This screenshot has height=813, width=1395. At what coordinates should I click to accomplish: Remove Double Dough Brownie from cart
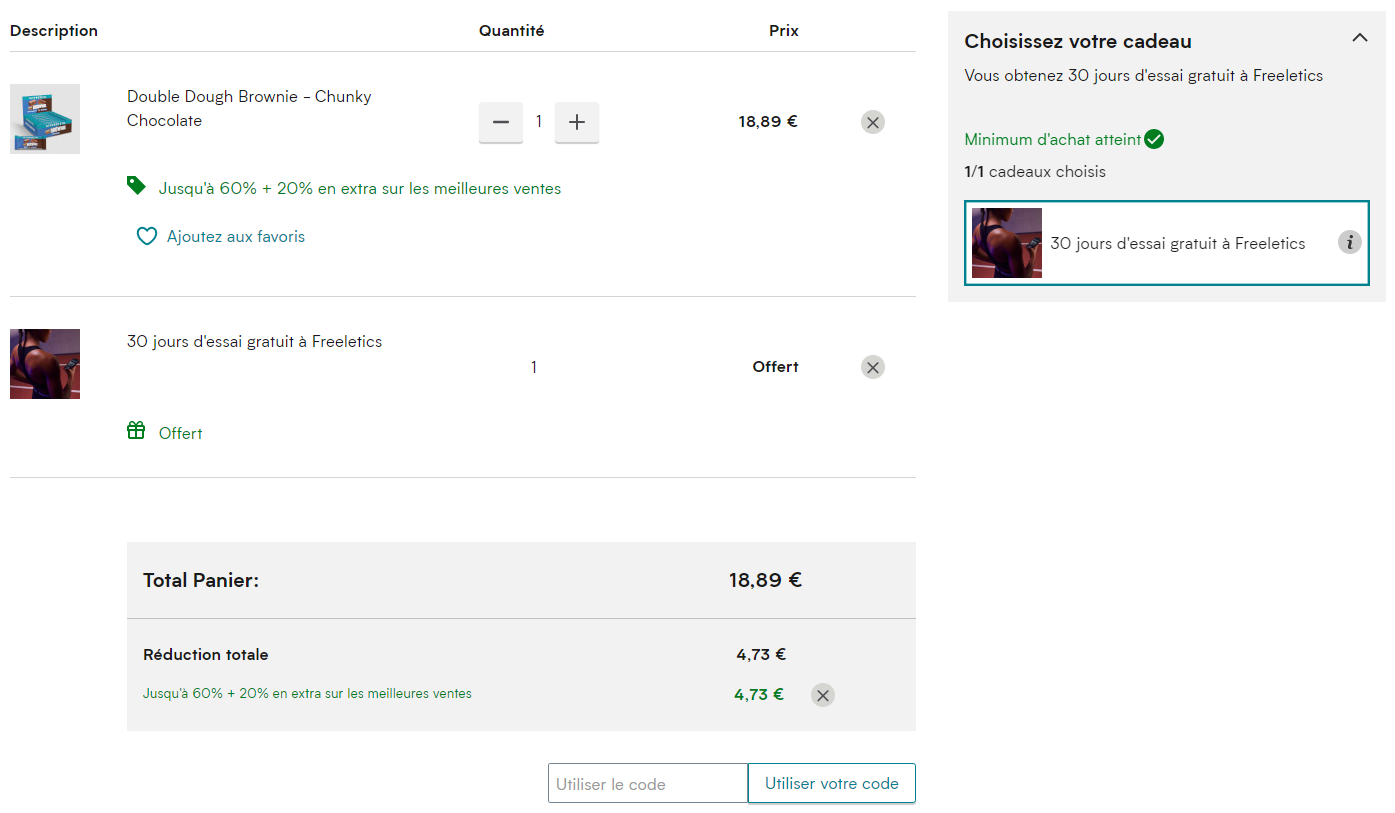point(873,122)
